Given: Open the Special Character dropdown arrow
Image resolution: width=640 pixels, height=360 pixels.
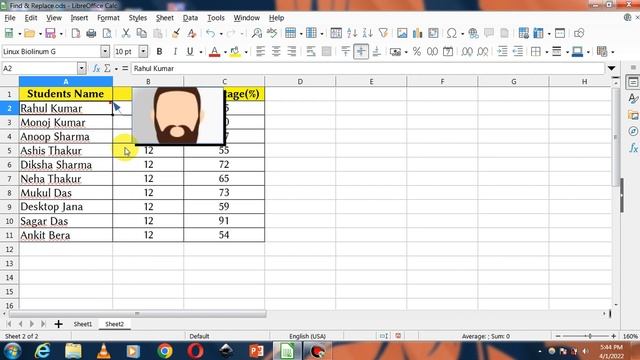Looking at the screenshot, I should [x=462, y=33].
